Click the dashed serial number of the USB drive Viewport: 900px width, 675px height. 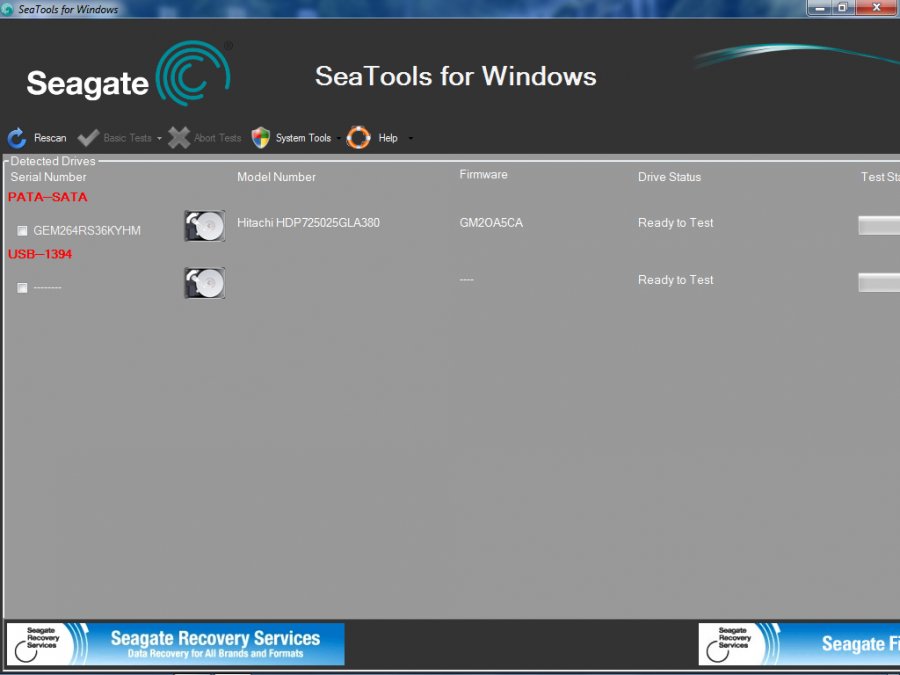tap(48, 288)
